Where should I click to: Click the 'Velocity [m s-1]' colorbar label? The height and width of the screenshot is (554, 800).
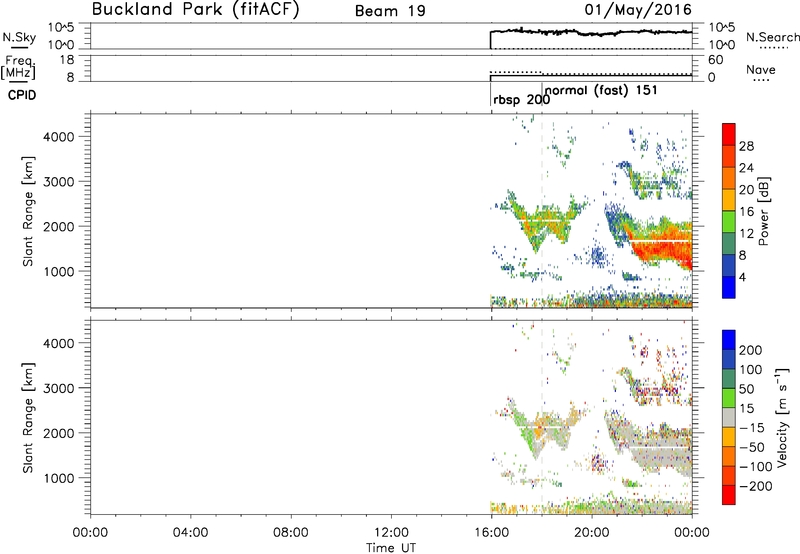782,417
